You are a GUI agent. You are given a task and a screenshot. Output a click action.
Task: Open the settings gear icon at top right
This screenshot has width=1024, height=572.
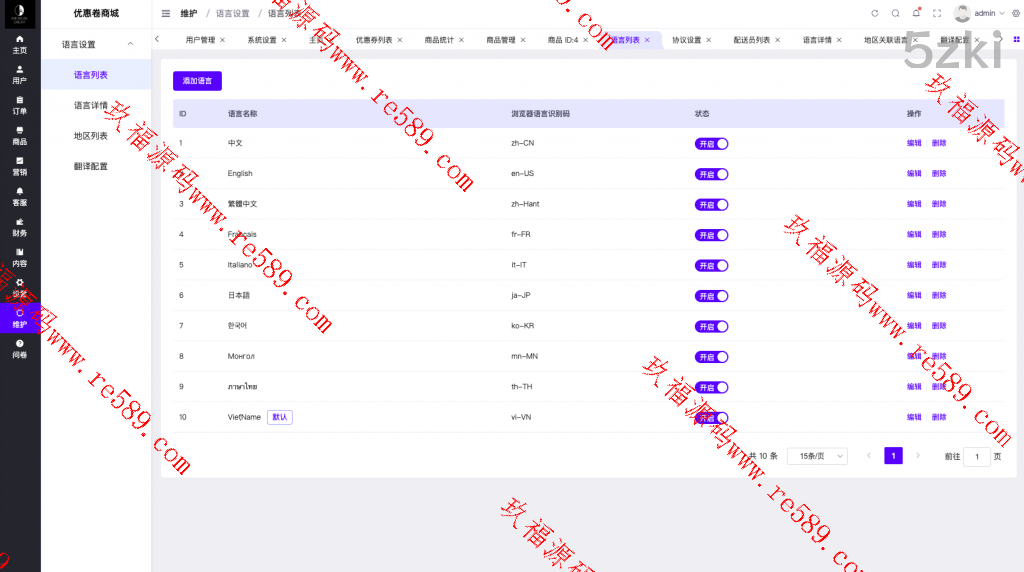tap(1016, 13)
